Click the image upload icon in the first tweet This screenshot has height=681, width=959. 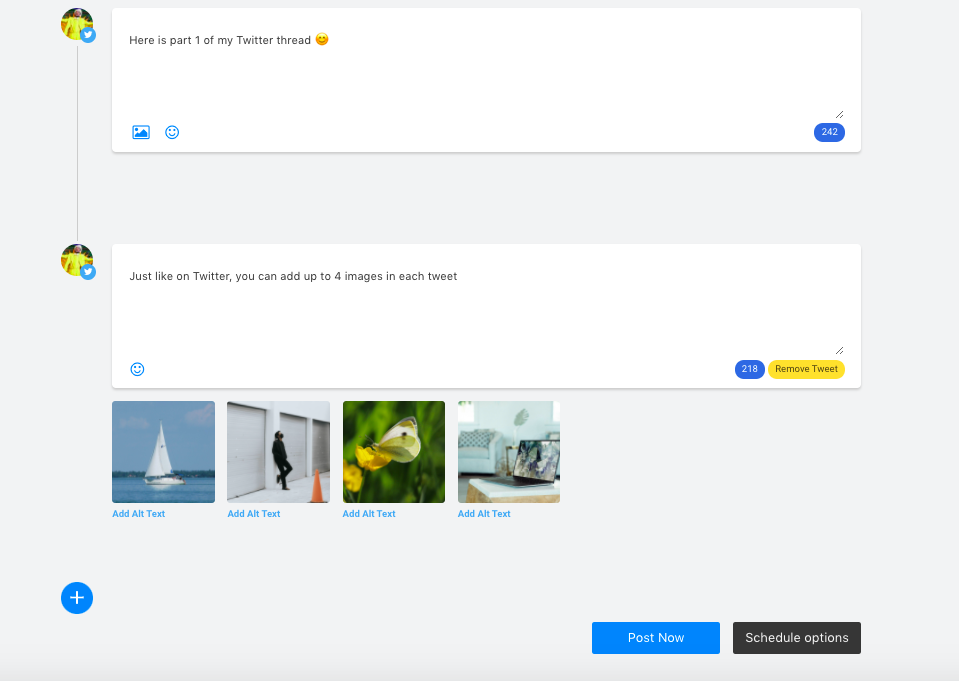(140, 131)
